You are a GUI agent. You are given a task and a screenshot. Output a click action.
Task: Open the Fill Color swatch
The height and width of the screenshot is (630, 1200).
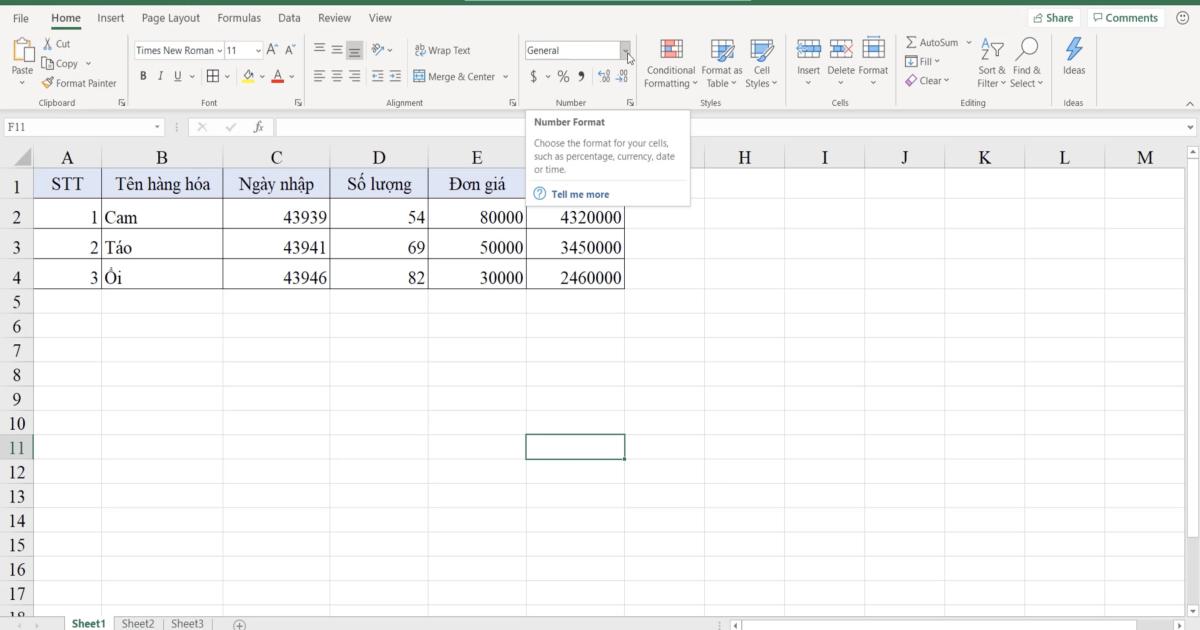(x=249, y=75)
